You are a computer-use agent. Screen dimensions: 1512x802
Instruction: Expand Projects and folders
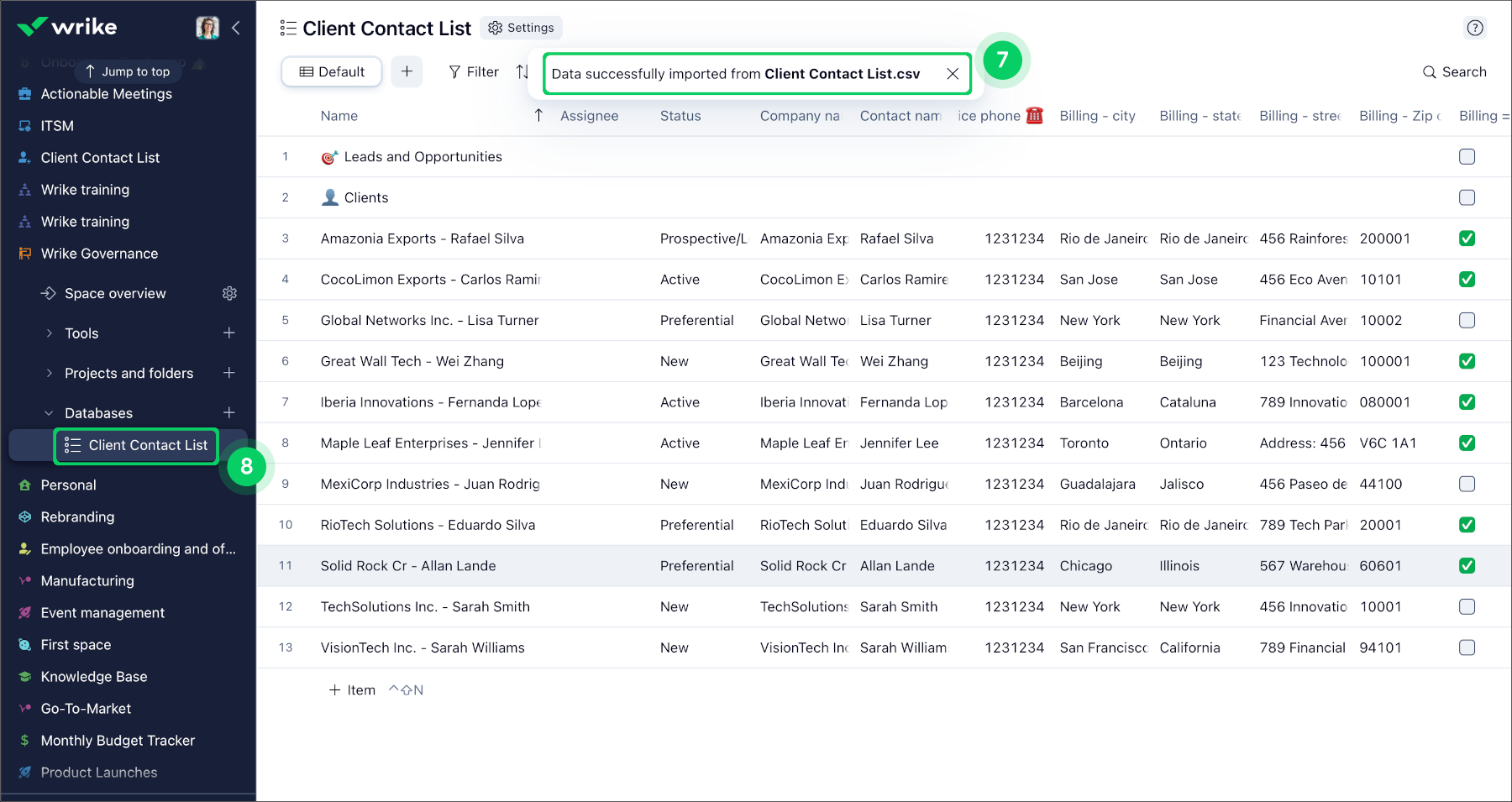click(x=49, y=373)
